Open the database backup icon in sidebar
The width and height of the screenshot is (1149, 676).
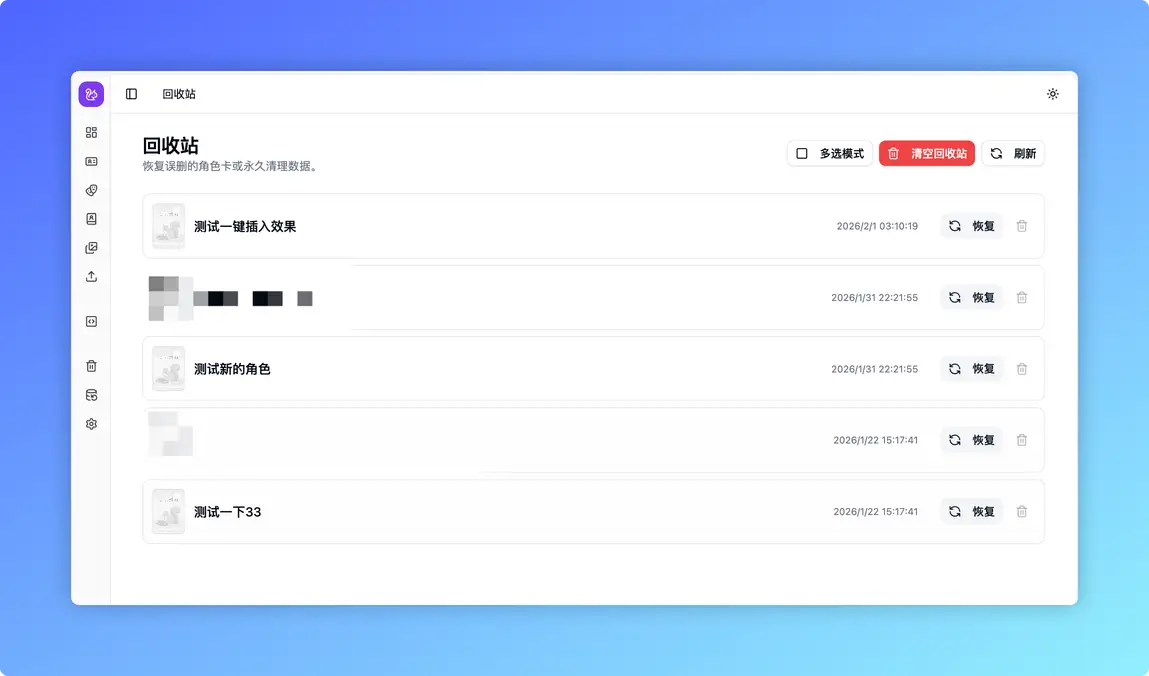91,395
